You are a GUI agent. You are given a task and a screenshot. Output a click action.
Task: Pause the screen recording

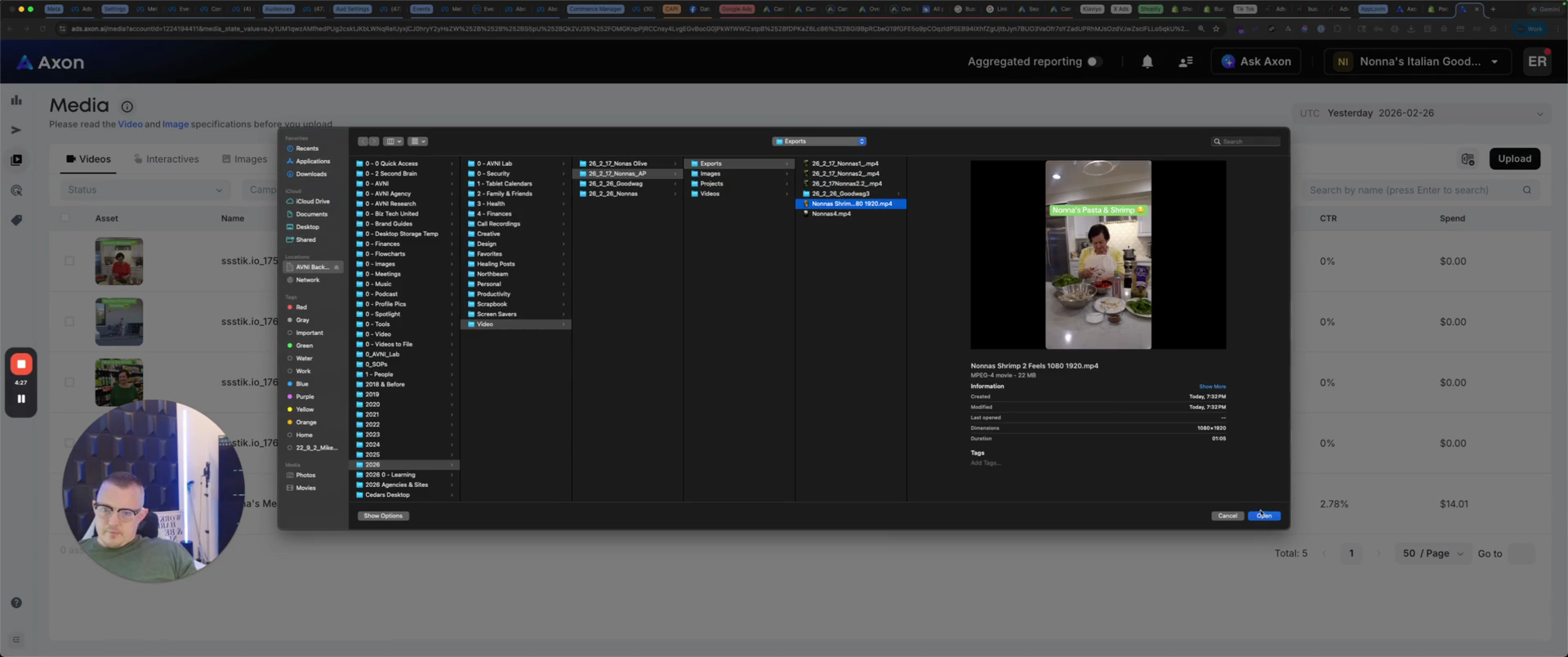click(x=21, y=399)
